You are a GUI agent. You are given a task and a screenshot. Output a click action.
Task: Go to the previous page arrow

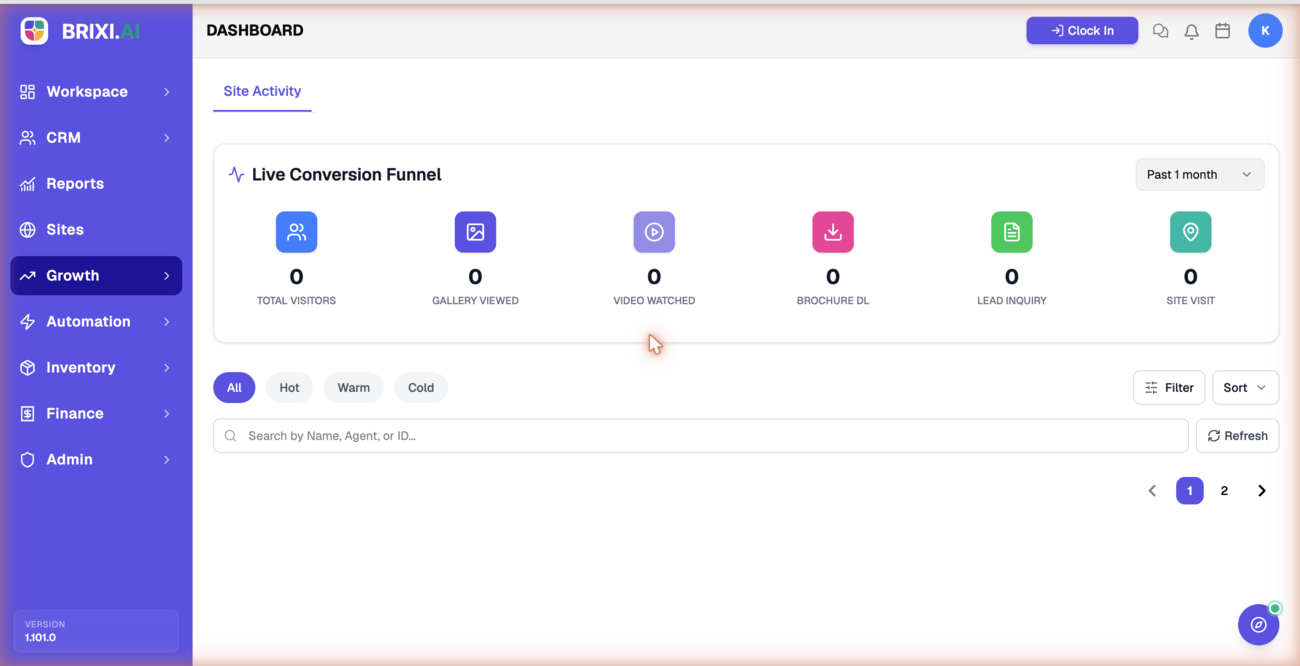tap(1152, 491)
